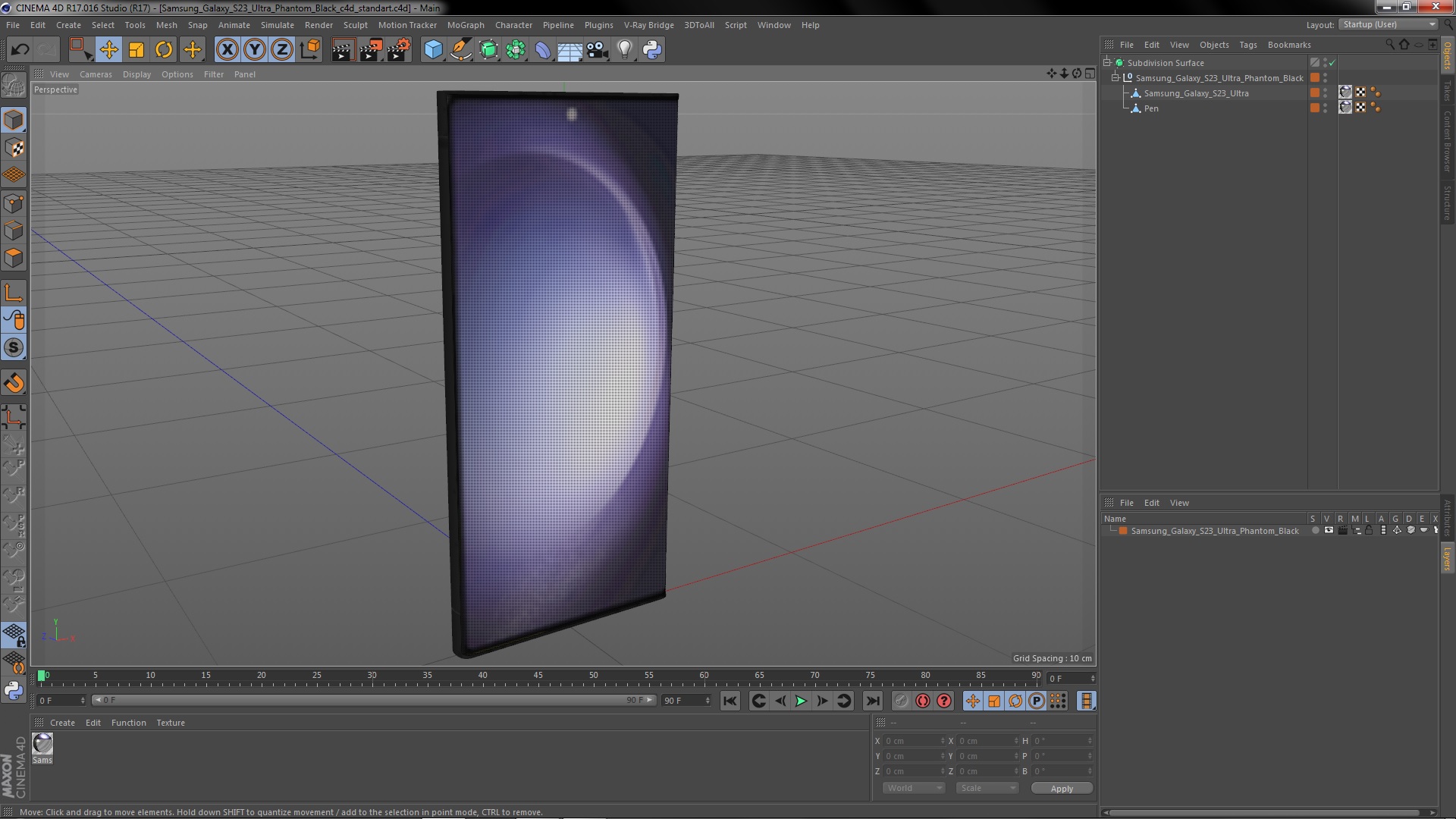Click the Spline Pen tool icon
This screenshot has width=1456, height=819.
(460, 50)
